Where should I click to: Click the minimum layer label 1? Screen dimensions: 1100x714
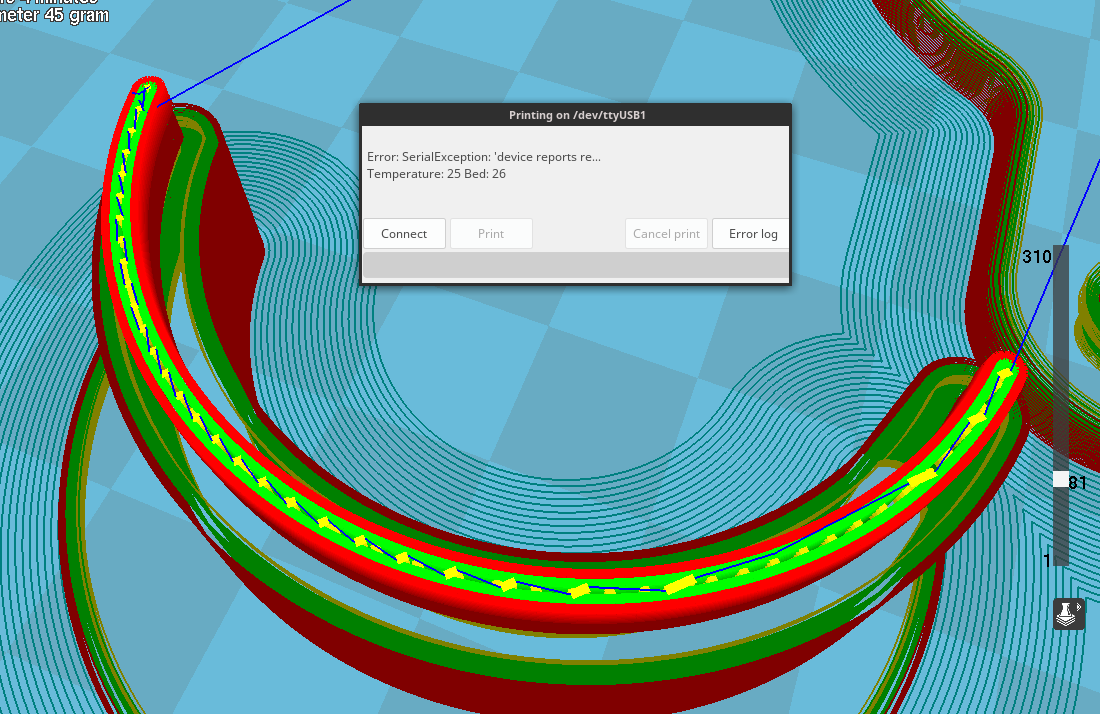(1047, 561)
